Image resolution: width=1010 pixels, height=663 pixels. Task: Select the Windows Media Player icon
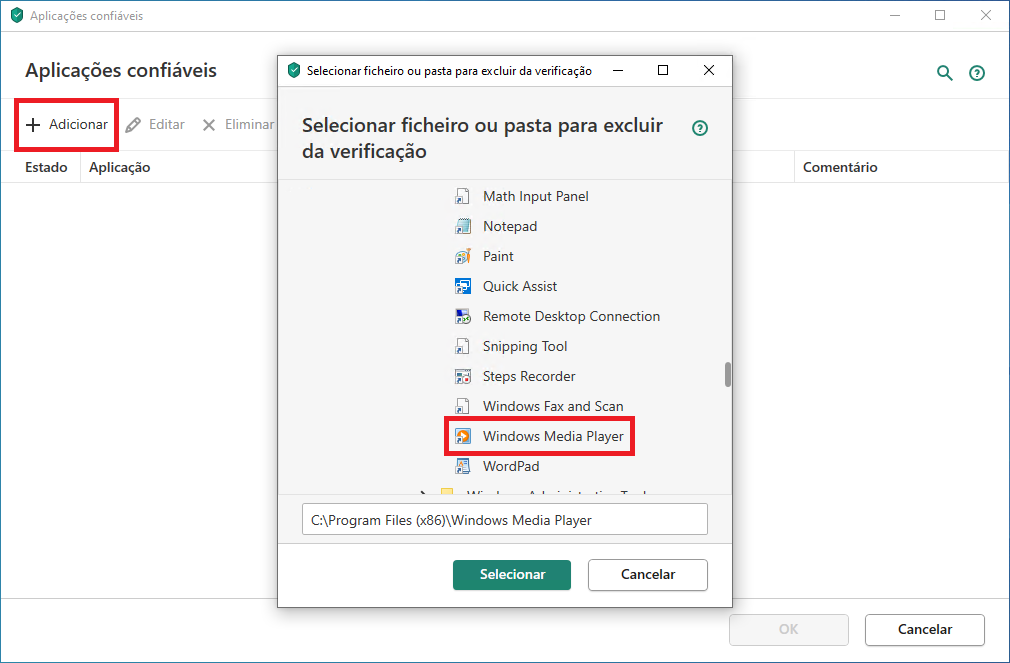(x=462, y=436)
